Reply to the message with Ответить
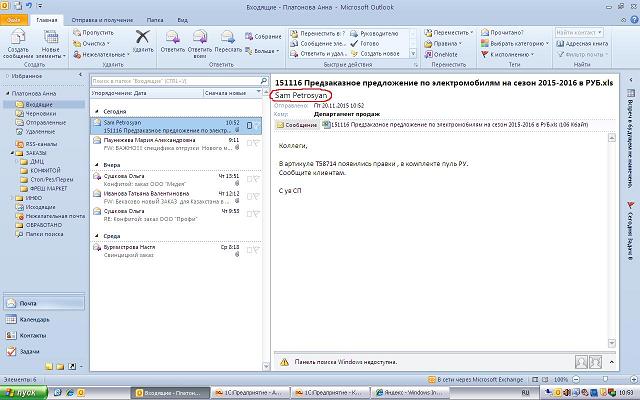The image size is (640, 400). click(x=173, y=41)
